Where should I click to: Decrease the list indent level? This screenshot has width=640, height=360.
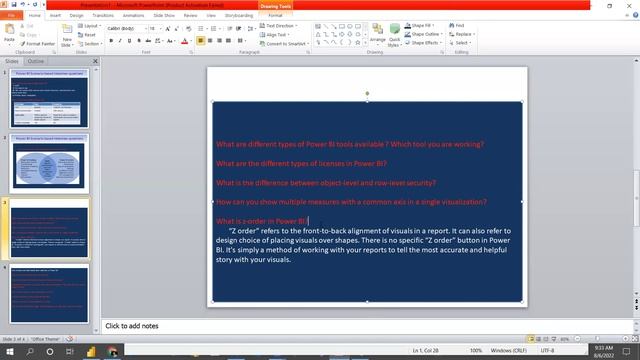230,29
